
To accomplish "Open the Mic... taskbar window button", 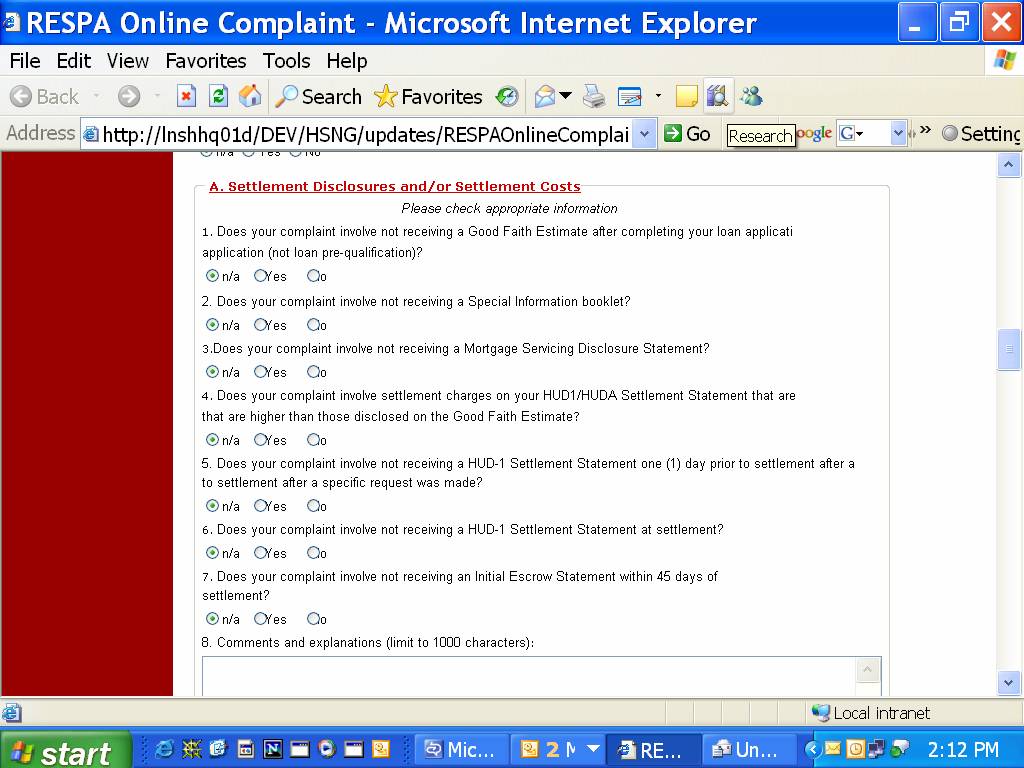I will tap(461, 750).
